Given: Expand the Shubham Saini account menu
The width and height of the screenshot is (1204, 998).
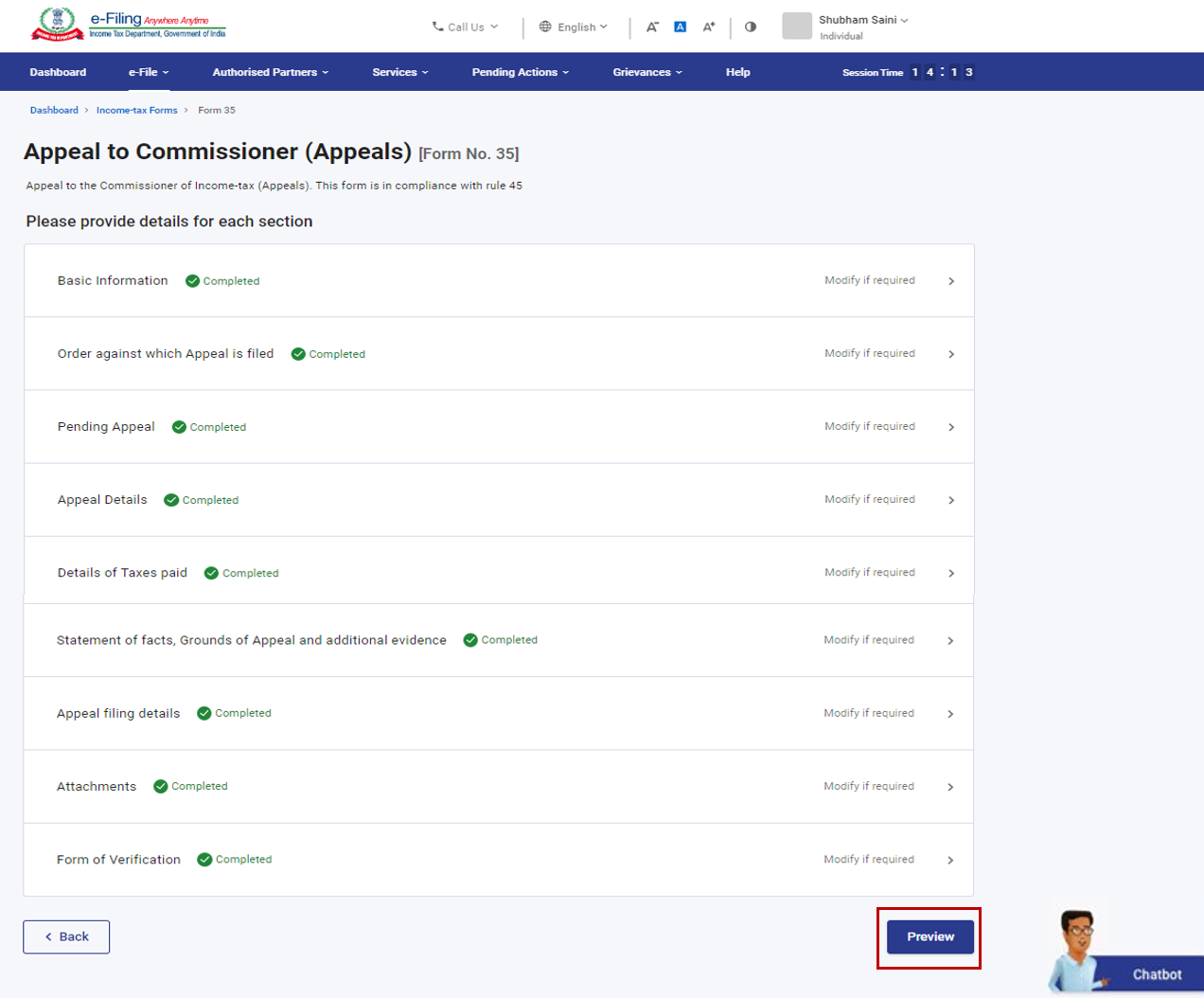Looking at the screenshot, I should coord(862,20).
